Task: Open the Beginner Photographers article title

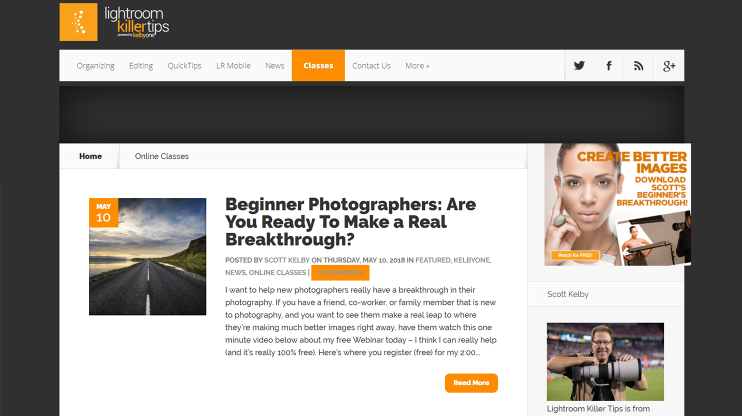Action: point(351,221)
